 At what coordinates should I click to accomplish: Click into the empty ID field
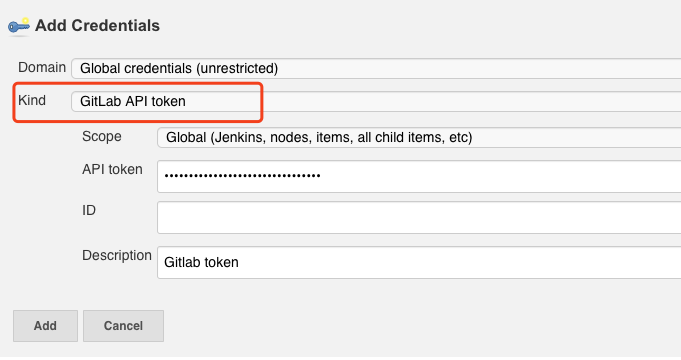pyautogui.click(x=419, y=217)
